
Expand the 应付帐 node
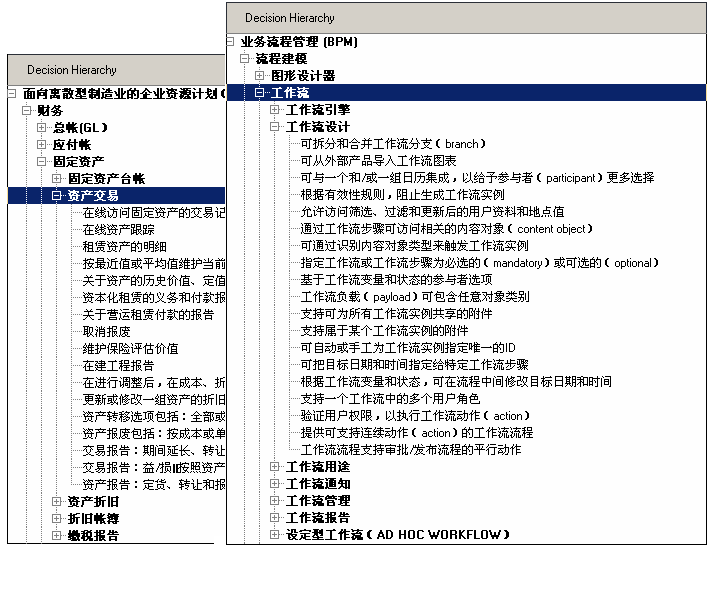(42, 144)
